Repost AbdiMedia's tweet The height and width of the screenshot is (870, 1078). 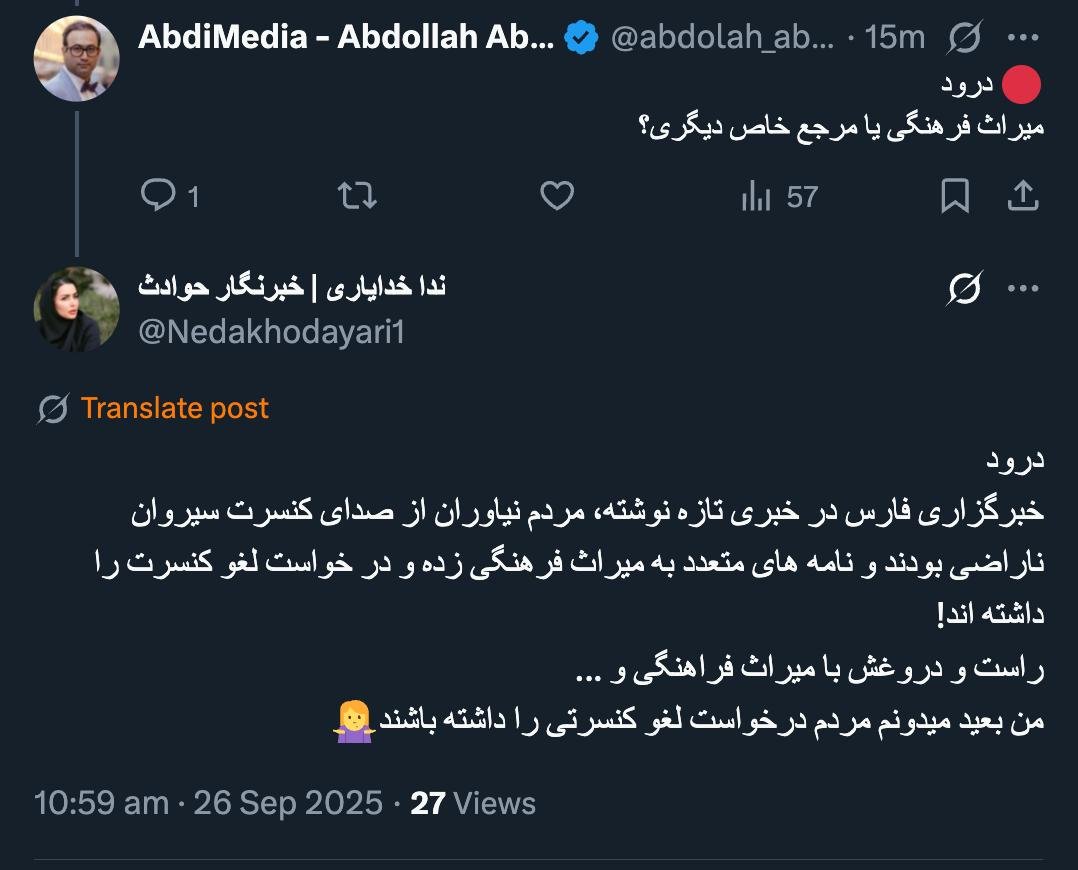click(357, 196)
